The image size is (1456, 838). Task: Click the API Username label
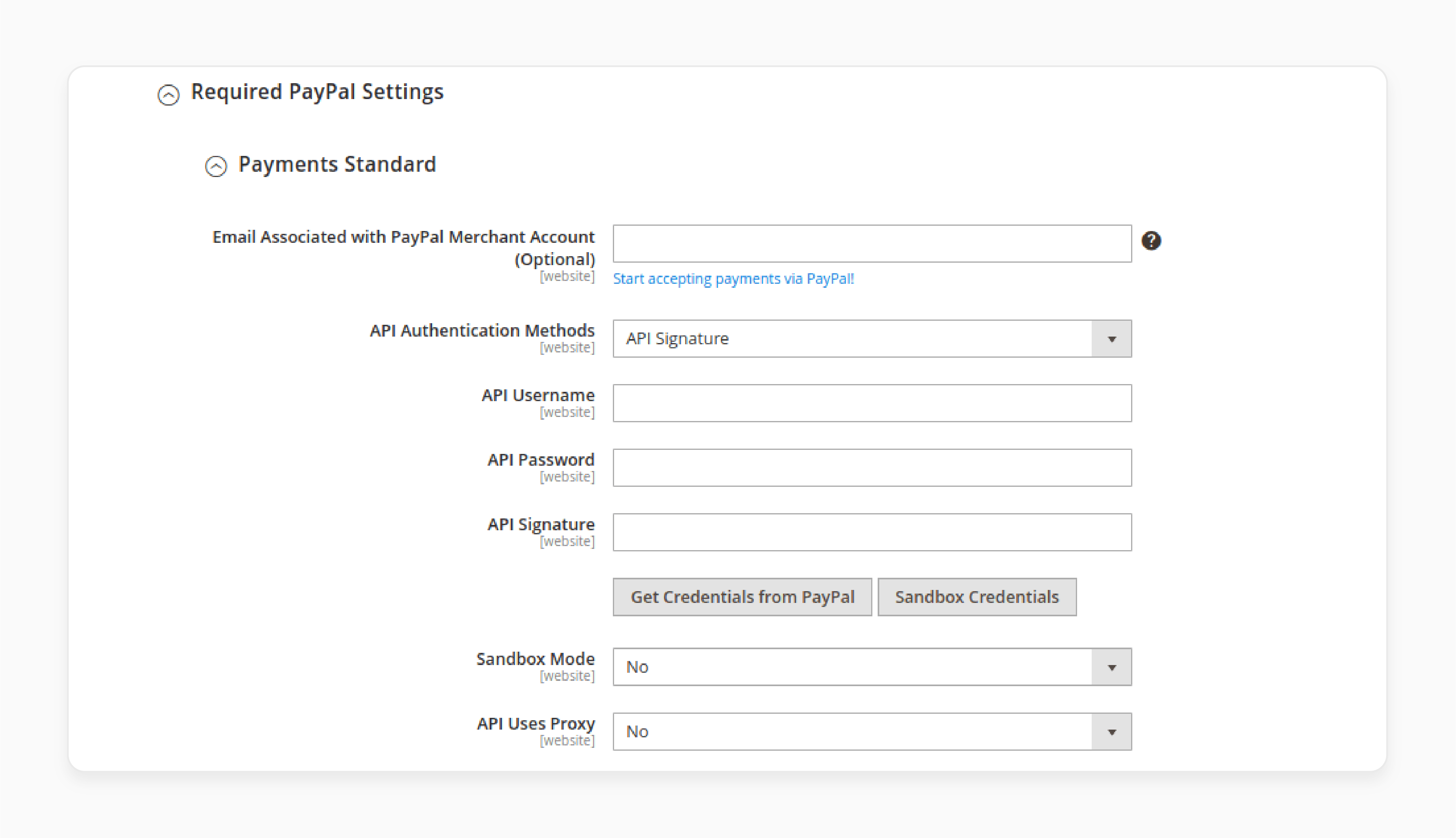pyautogui.click(x=538, y=395)
